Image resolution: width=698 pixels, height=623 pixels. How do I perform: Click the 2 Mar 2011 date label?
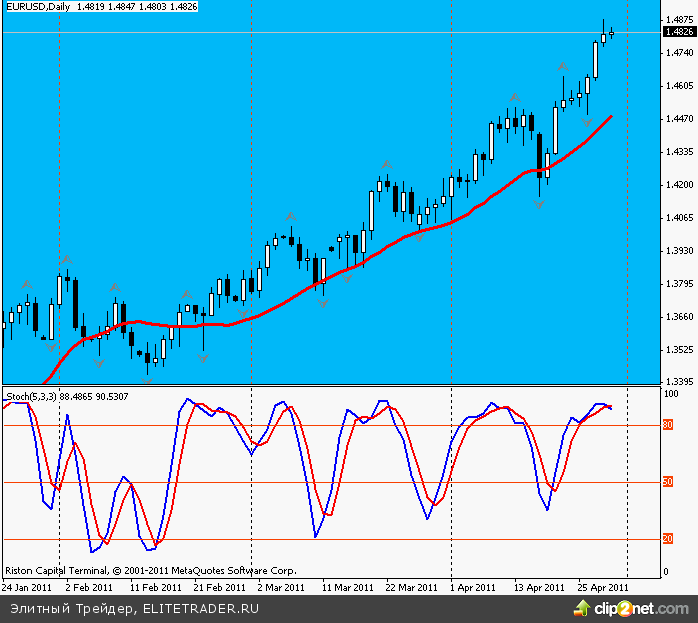click(x=281, y=588)
